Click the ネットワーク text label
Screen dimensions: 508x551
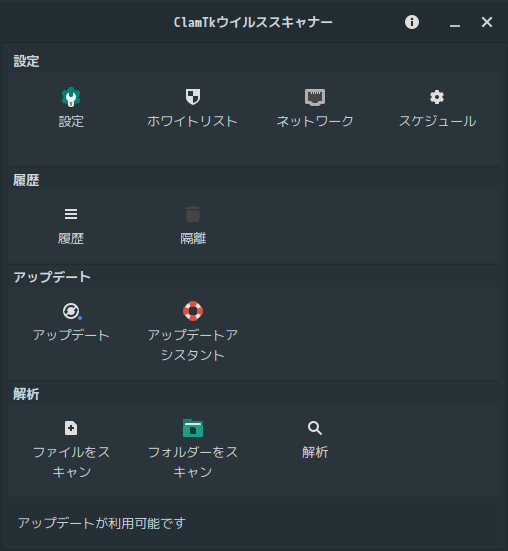pyautogui.click(x=315, y=122)
